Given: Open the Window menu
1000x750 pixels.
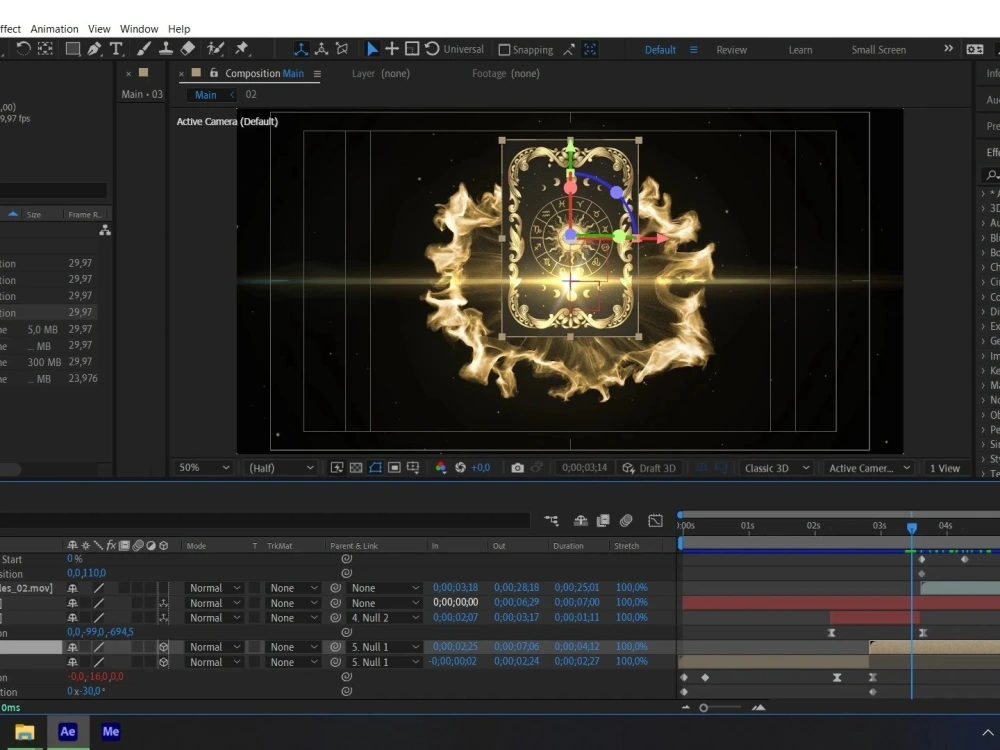Looking at the screenshot, I should pyautogui.click(x=139, y=29).
